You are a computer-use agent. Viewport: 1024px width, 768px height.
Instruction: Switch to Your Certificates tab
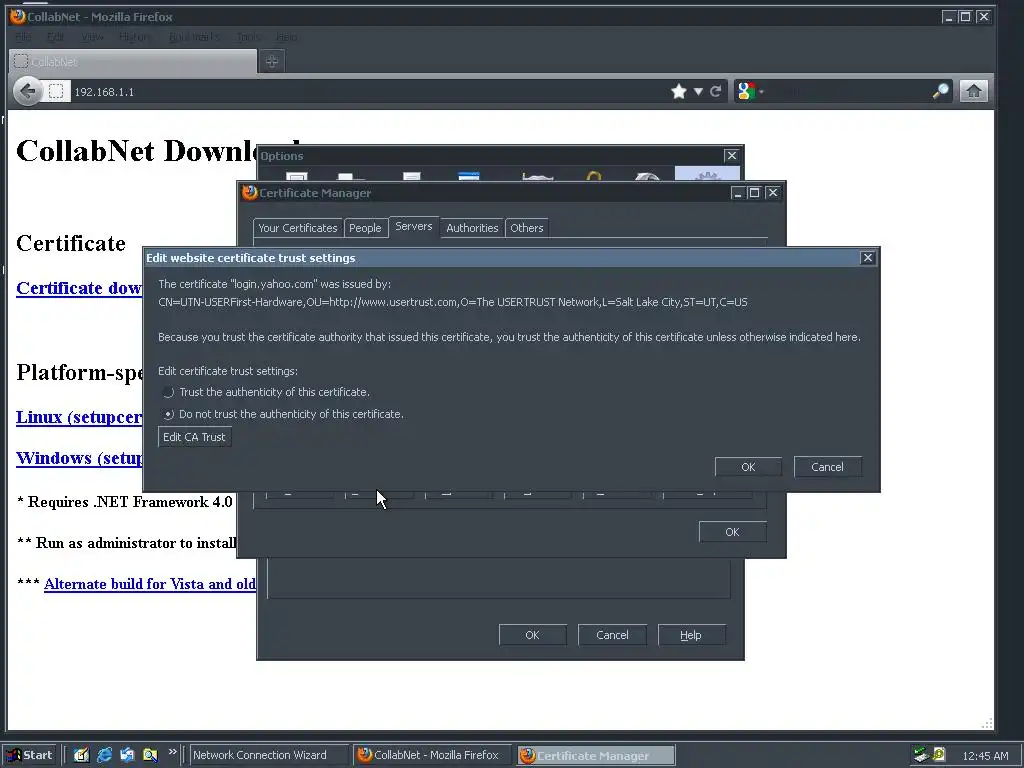[x=298, y=228]
